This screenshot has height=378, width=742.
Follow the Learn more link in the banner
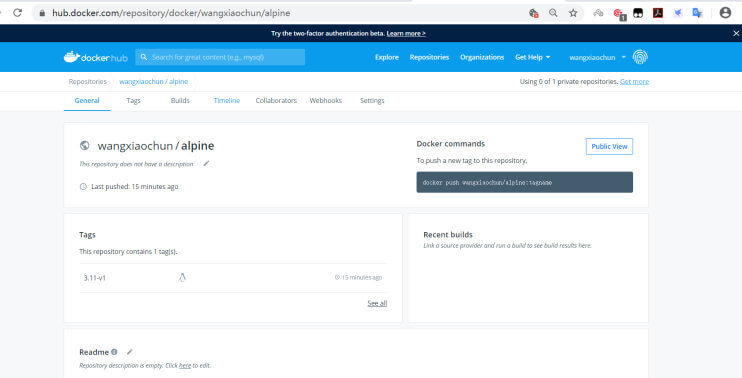pos(406,34)
